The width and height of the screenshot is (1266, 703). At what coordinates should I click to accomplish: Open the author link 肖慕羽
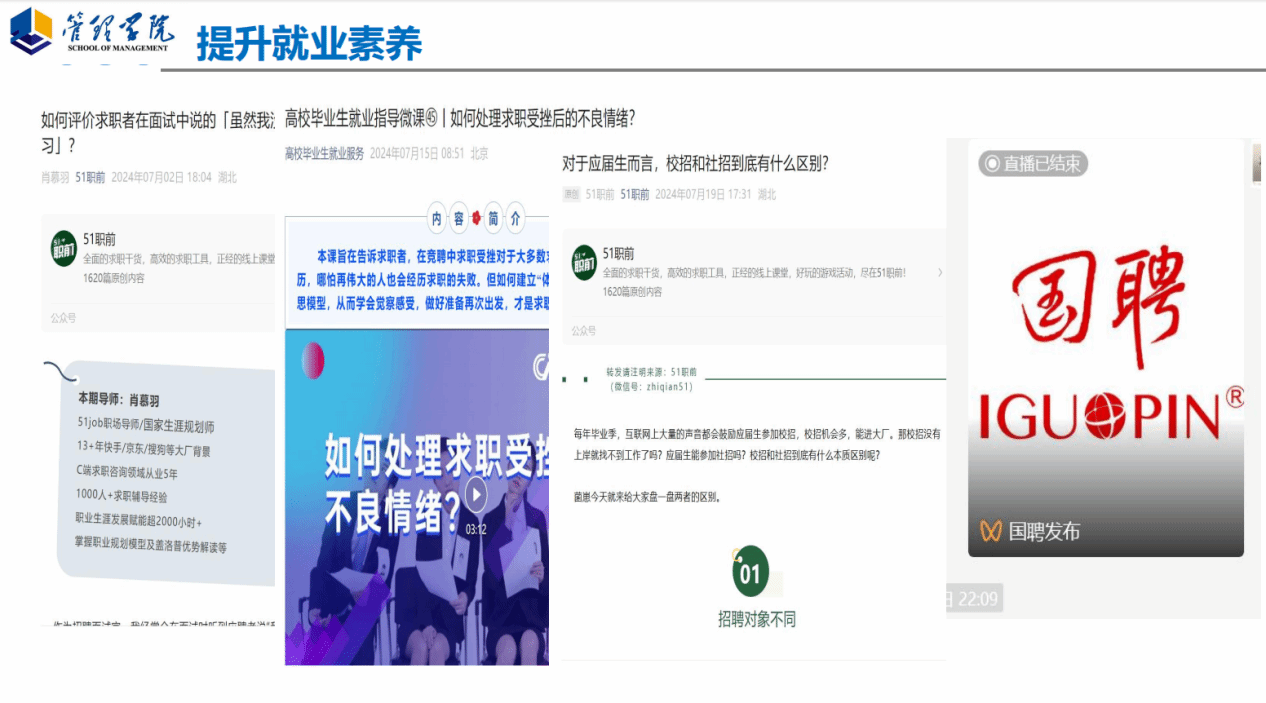[55, 177]
